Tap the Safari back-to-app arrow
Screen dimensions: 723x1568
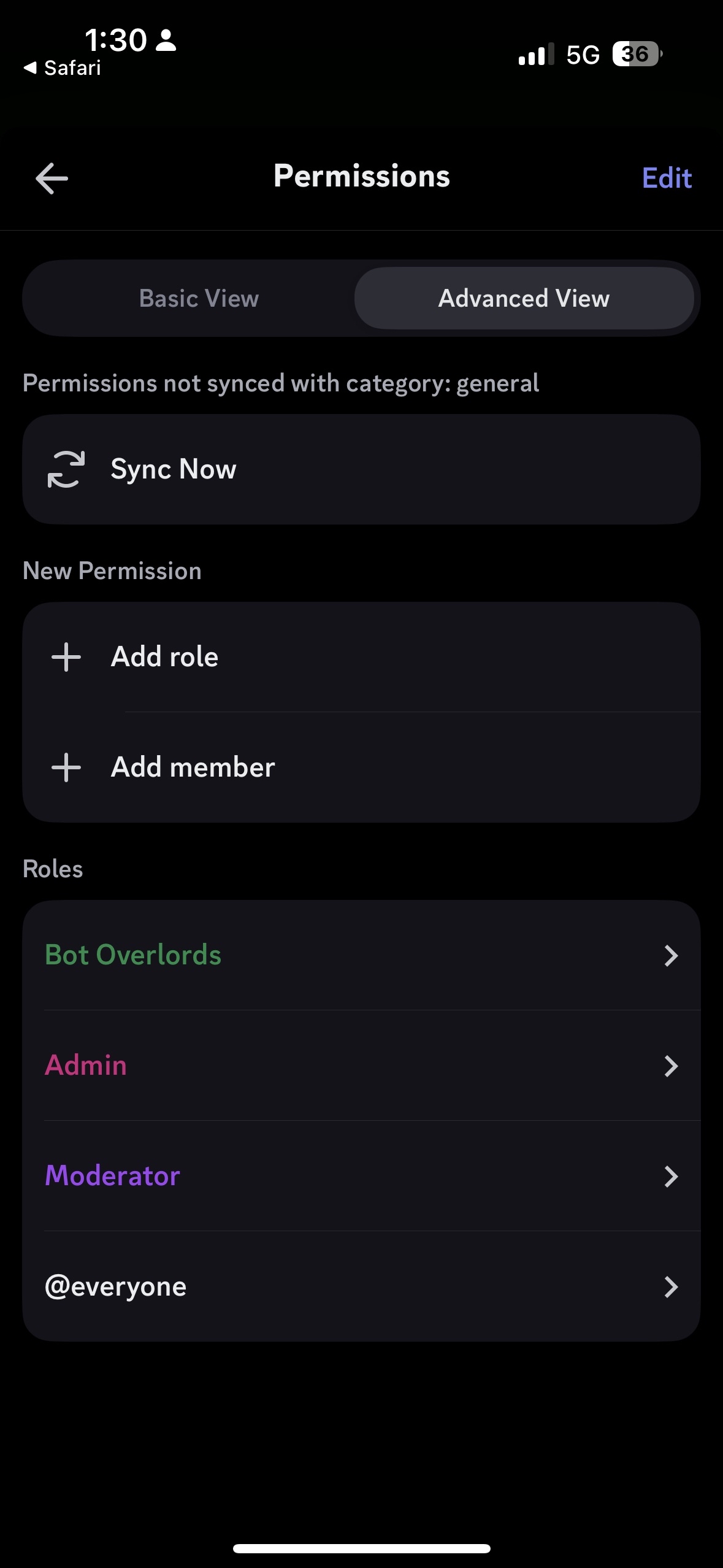[x=30, y=67]
